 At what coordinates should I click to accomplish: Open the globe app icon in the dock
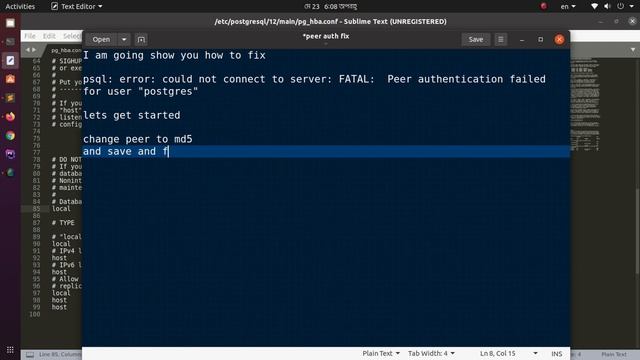(10, 173)
